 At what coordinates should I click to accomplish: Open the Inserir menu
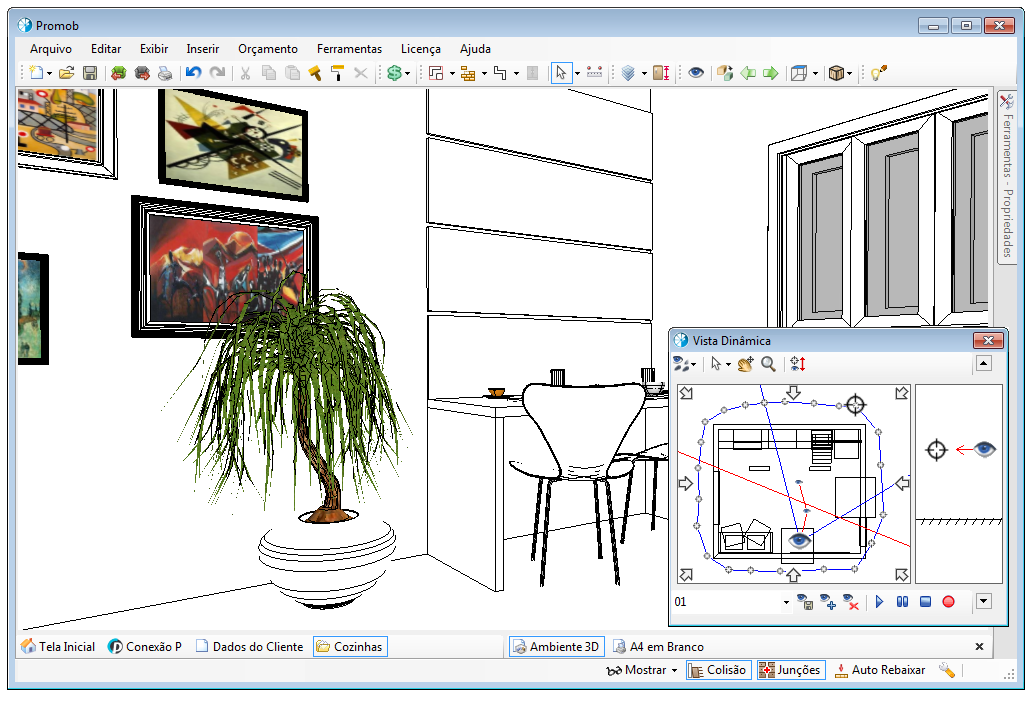pos(202,49)
